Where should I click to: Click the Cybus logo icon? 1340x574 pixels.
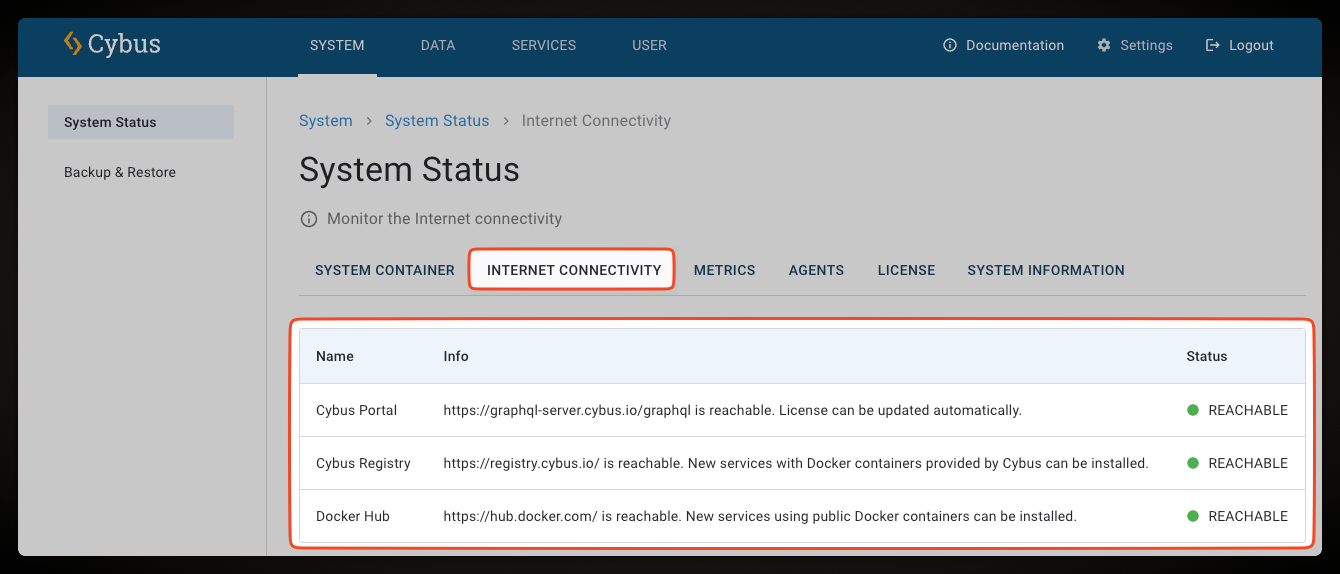point(73,44)
